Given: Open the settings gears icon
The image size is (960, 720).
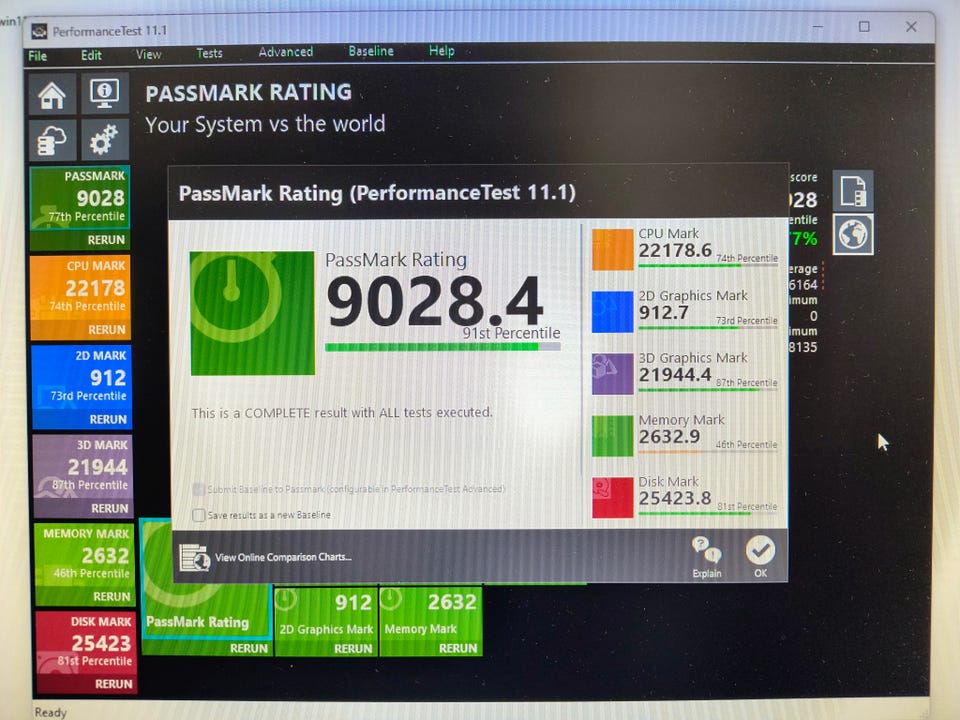Looking at the screenshot, I should (105, 140).
